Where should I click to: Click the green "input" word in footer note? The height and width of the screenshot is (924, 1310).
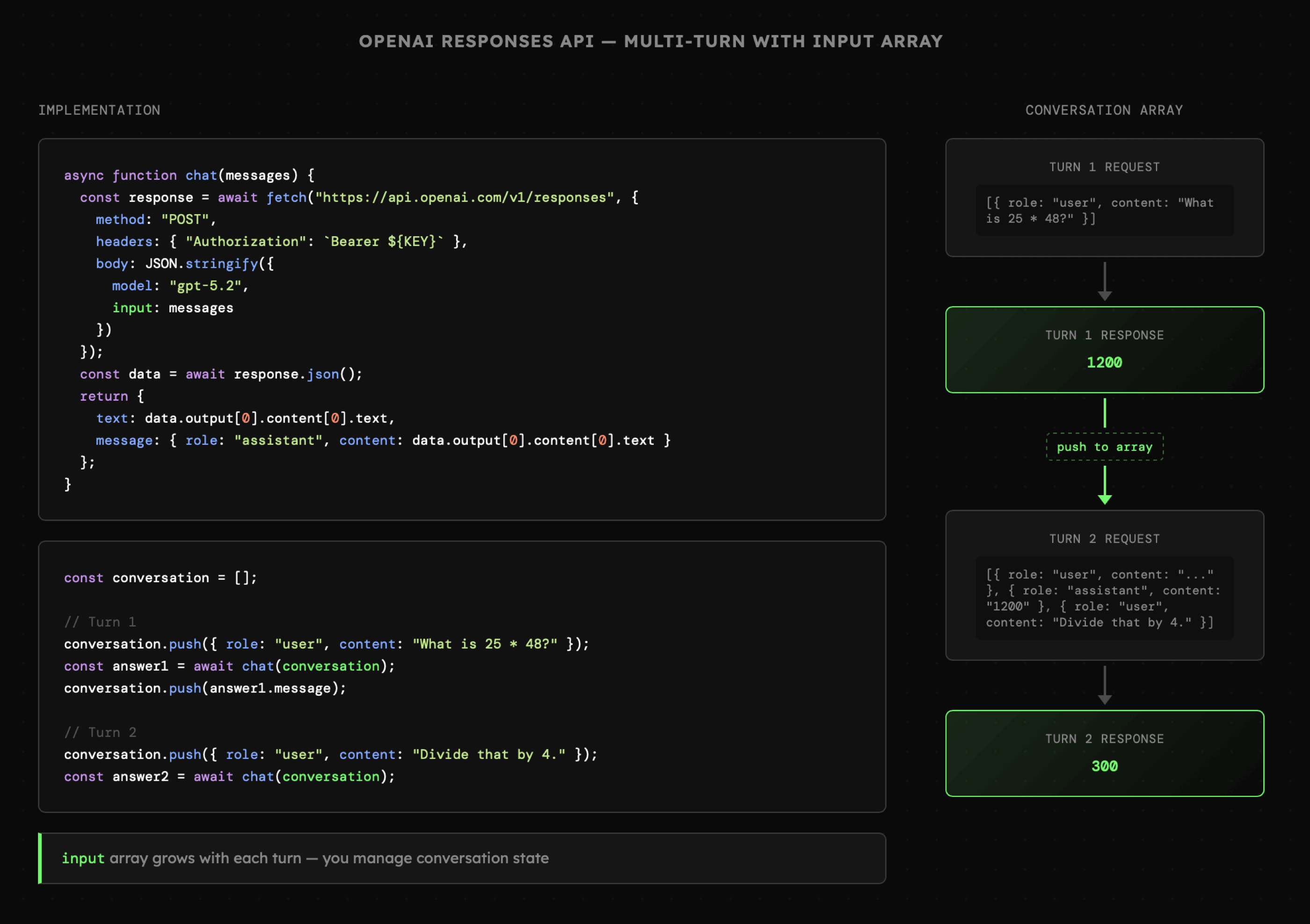pos(83,859)
